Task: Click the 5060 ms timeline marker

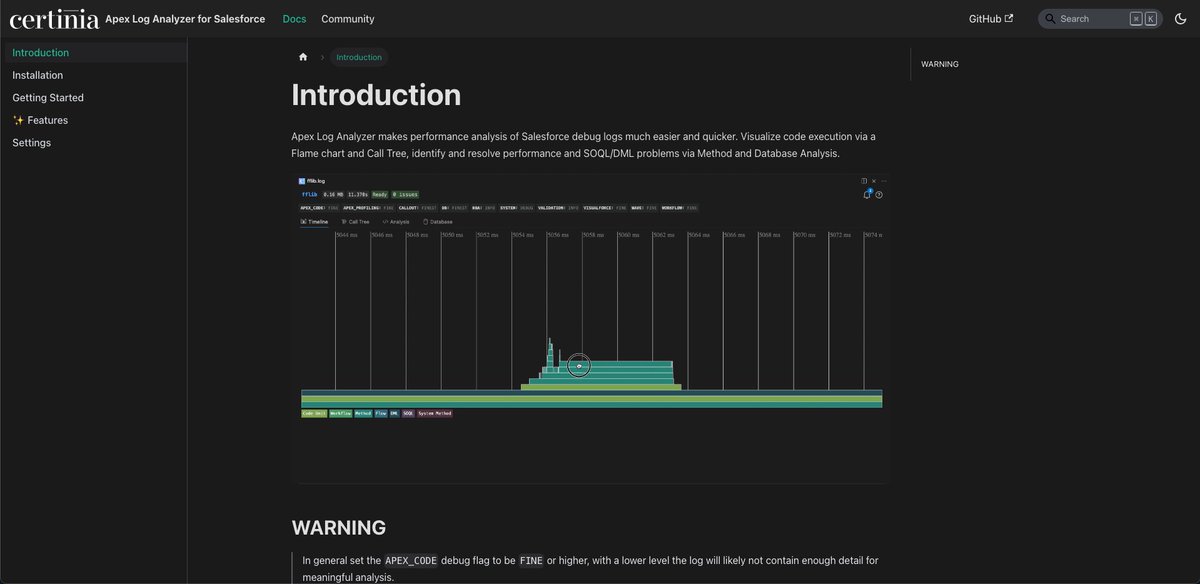Action: [x=629, y=235]
